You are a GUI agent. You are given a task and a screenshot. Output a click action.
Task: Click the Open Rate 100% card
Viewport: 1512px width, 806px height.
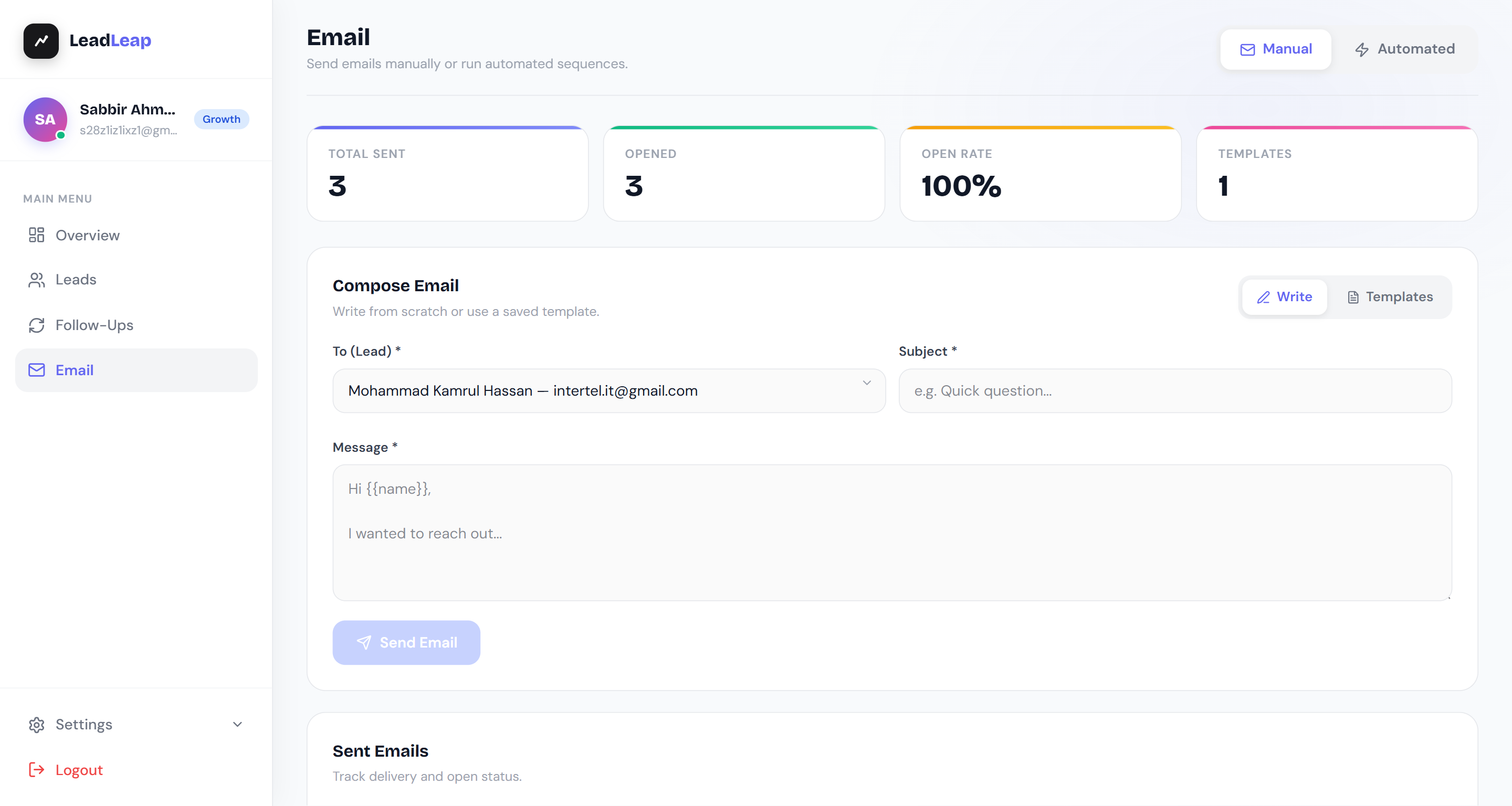click(x=1040, y=174)
